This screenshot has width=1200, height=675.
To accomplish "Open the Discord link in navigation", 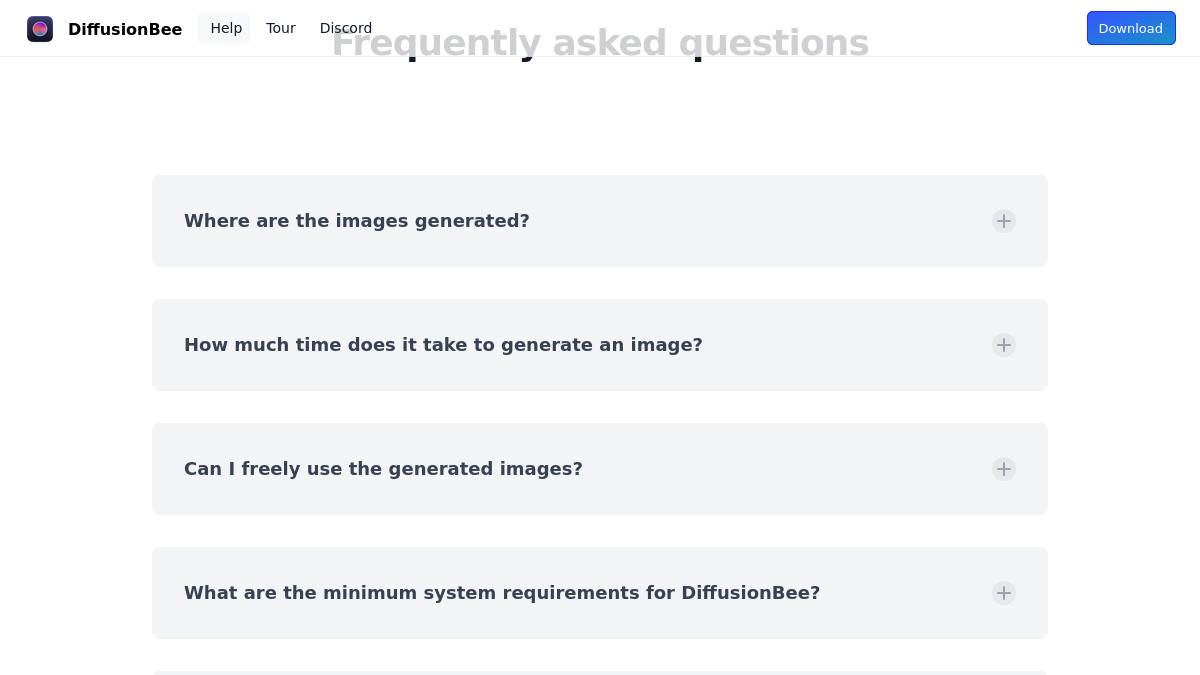I will pyautogui.click(x=346, y=28).
